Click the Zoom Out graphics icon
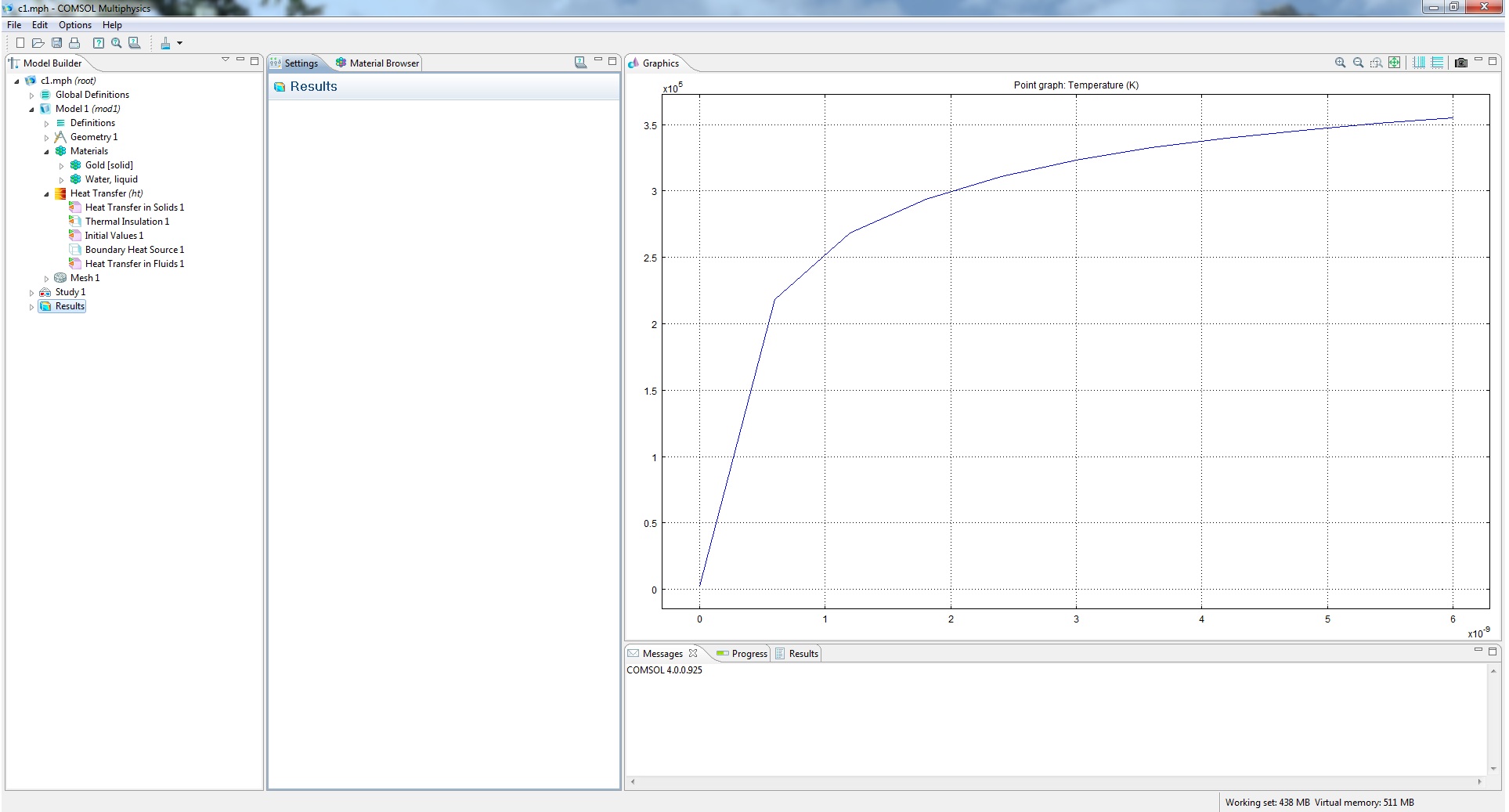The height and width of the screenshot is (812, 1509). (x=1358, y=63)
